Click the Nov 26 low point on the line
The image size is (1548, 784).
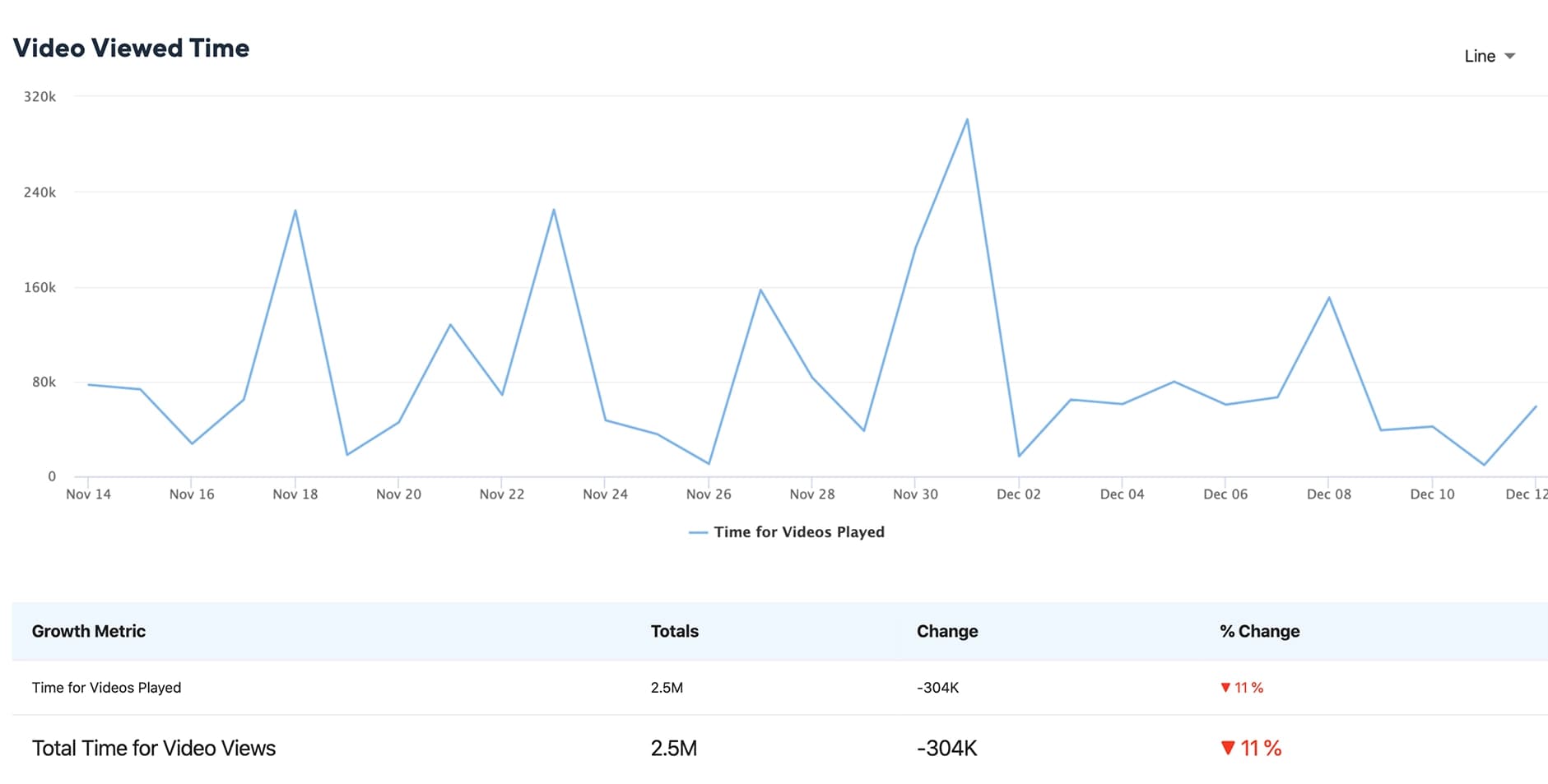point(709,464)
